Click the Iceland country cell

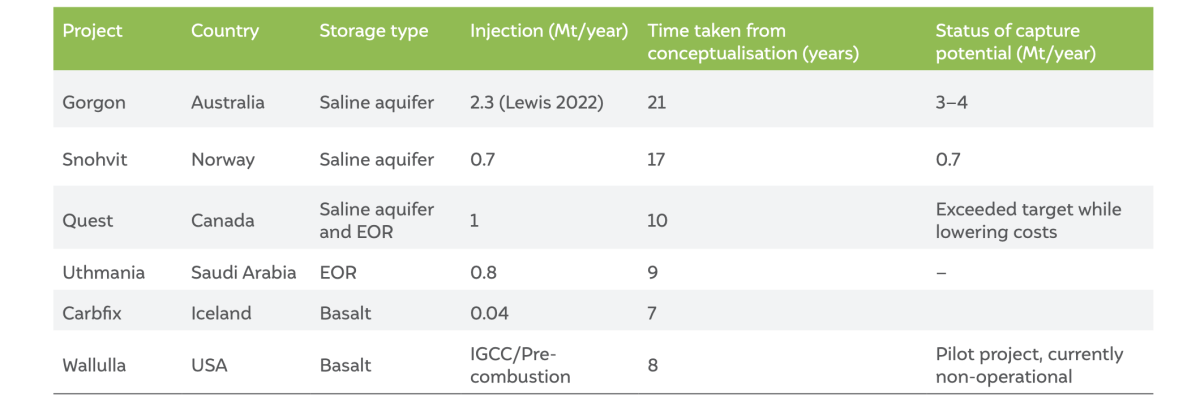point(221,313)
